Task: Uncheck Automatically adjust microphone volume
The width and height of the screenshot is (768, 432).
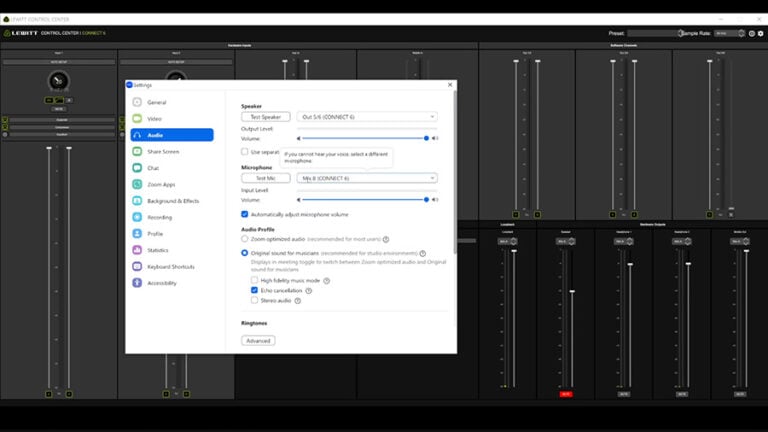Action: coord(244,214)
